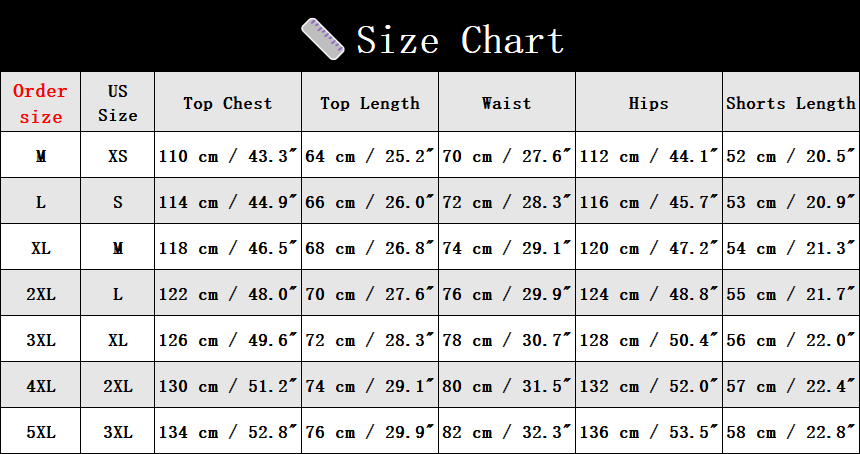860x454 pixels.
Task: Select the Order size column header
Action: click(40, 104)
